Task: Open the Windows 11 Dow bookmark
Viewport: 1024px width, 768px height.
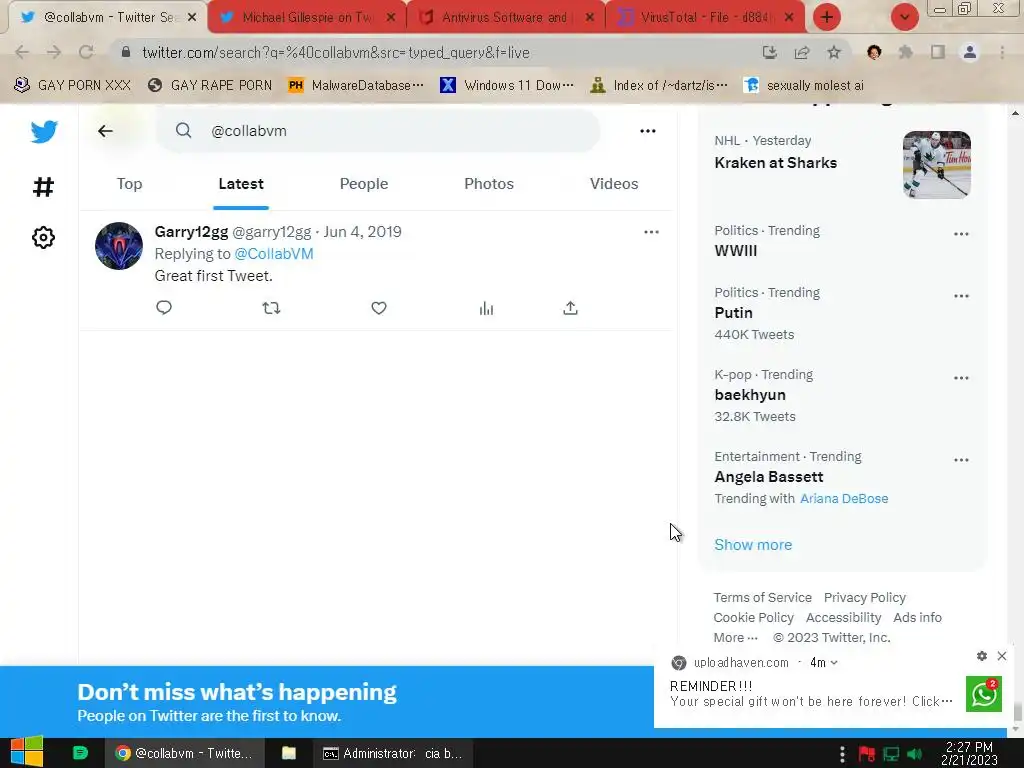Action: pos(507,86)
